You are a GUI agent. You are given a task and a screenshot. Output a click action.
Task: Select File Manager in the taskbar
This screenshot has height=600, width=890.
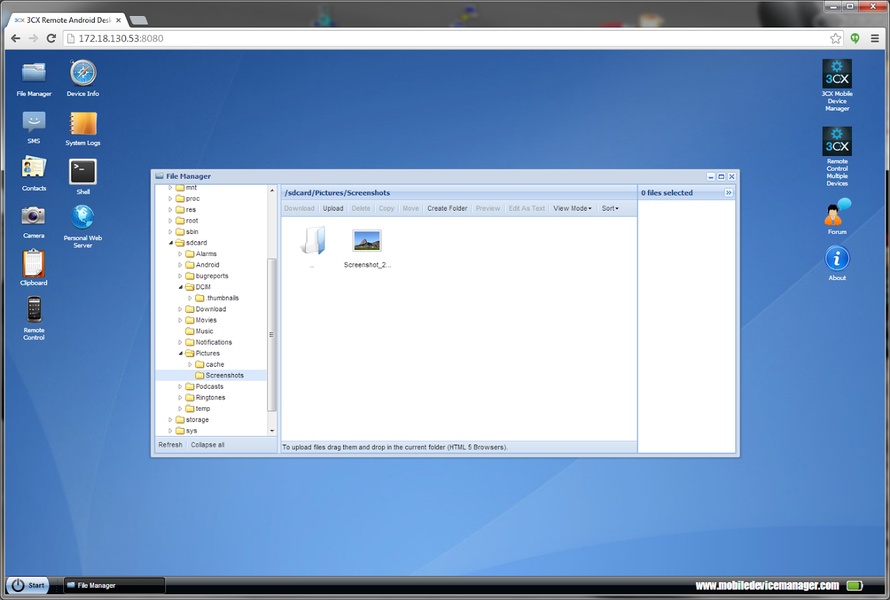pyautogui.click(x=114, y=585)
